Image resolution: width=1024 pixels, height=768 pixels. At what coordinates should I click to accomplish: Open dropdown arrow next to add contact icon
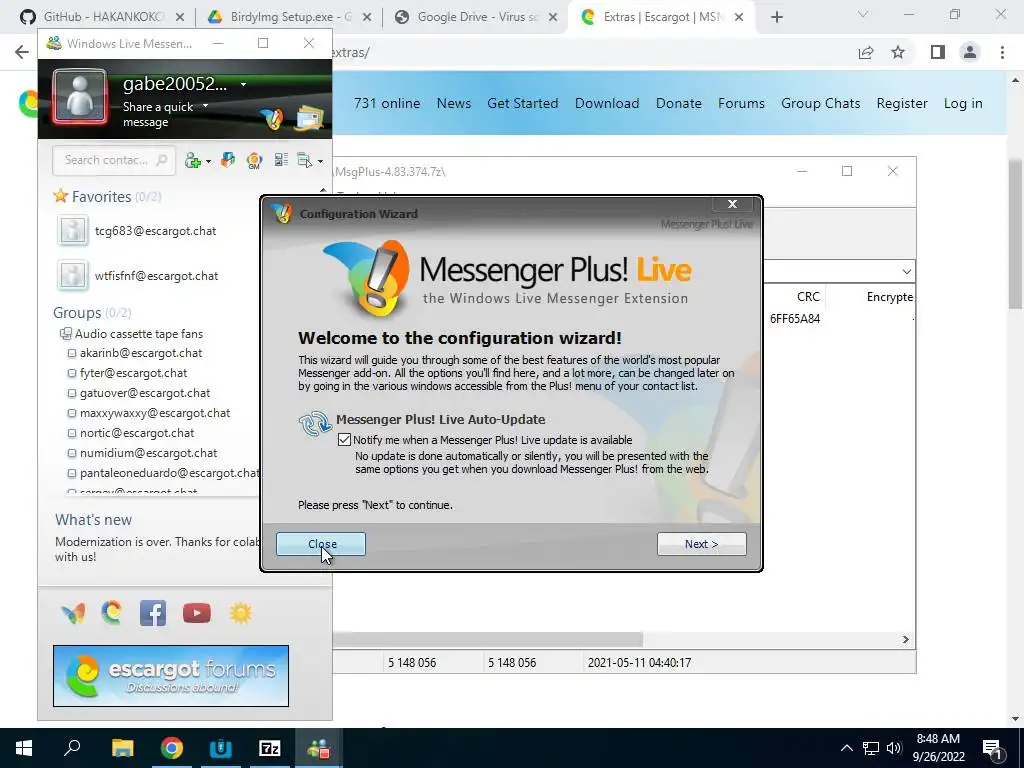tap(208, 161)
